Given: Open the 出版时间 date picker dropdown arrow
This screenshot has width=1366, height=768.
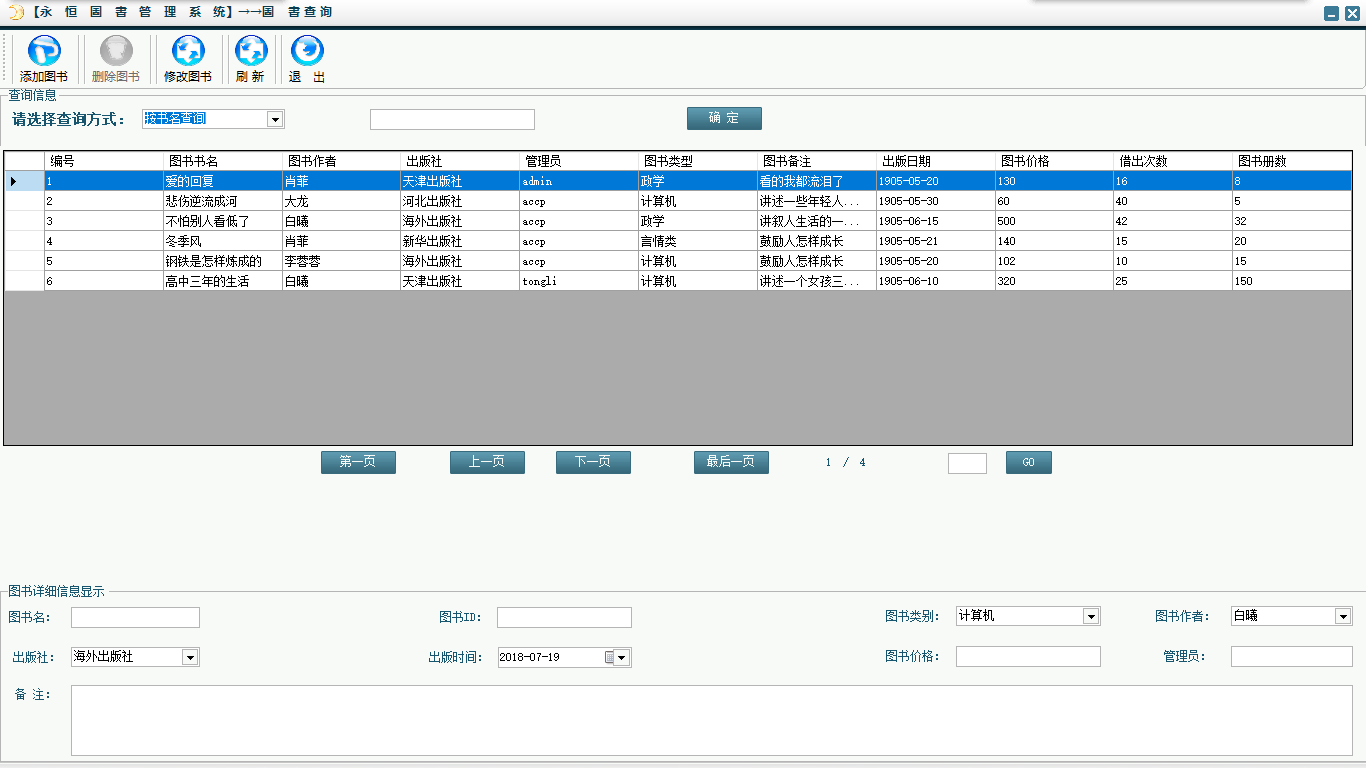Looking at the screenshot, I should (622, 658).
